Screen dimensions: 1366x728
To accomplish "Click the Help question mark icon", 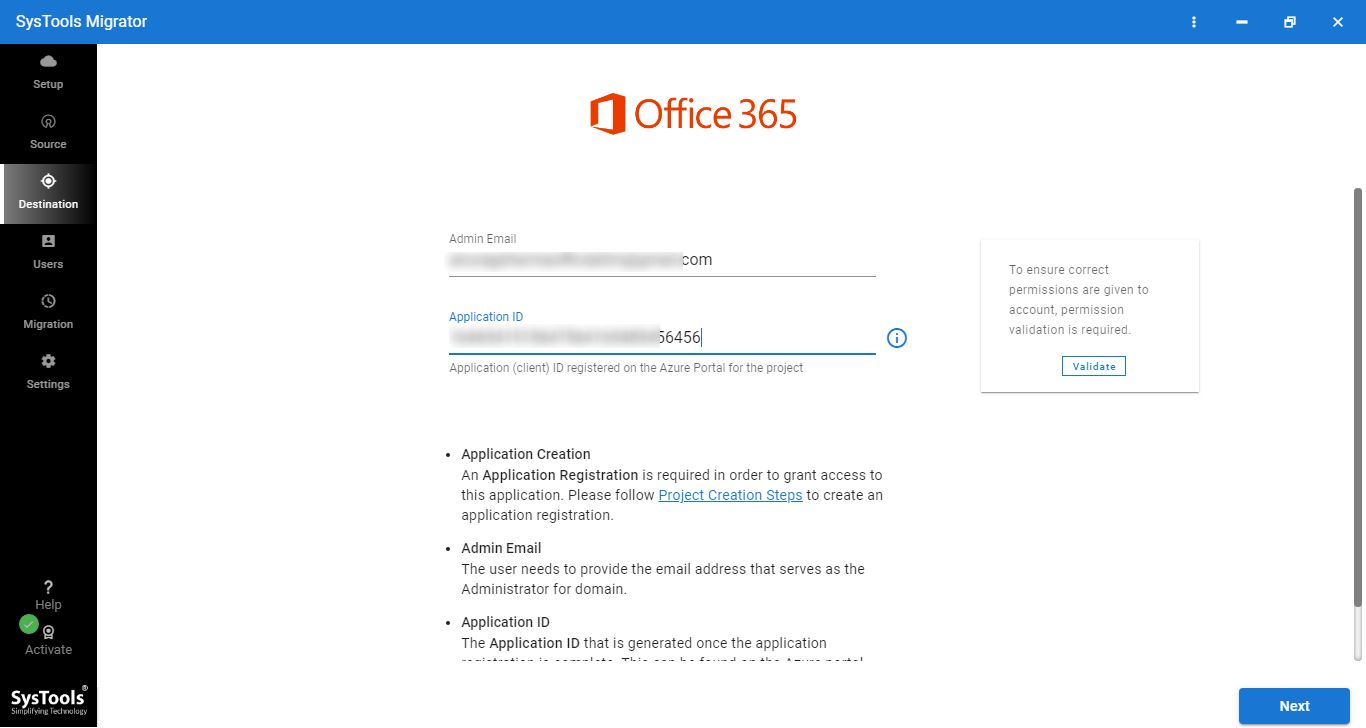I will (x=48, y=587).
